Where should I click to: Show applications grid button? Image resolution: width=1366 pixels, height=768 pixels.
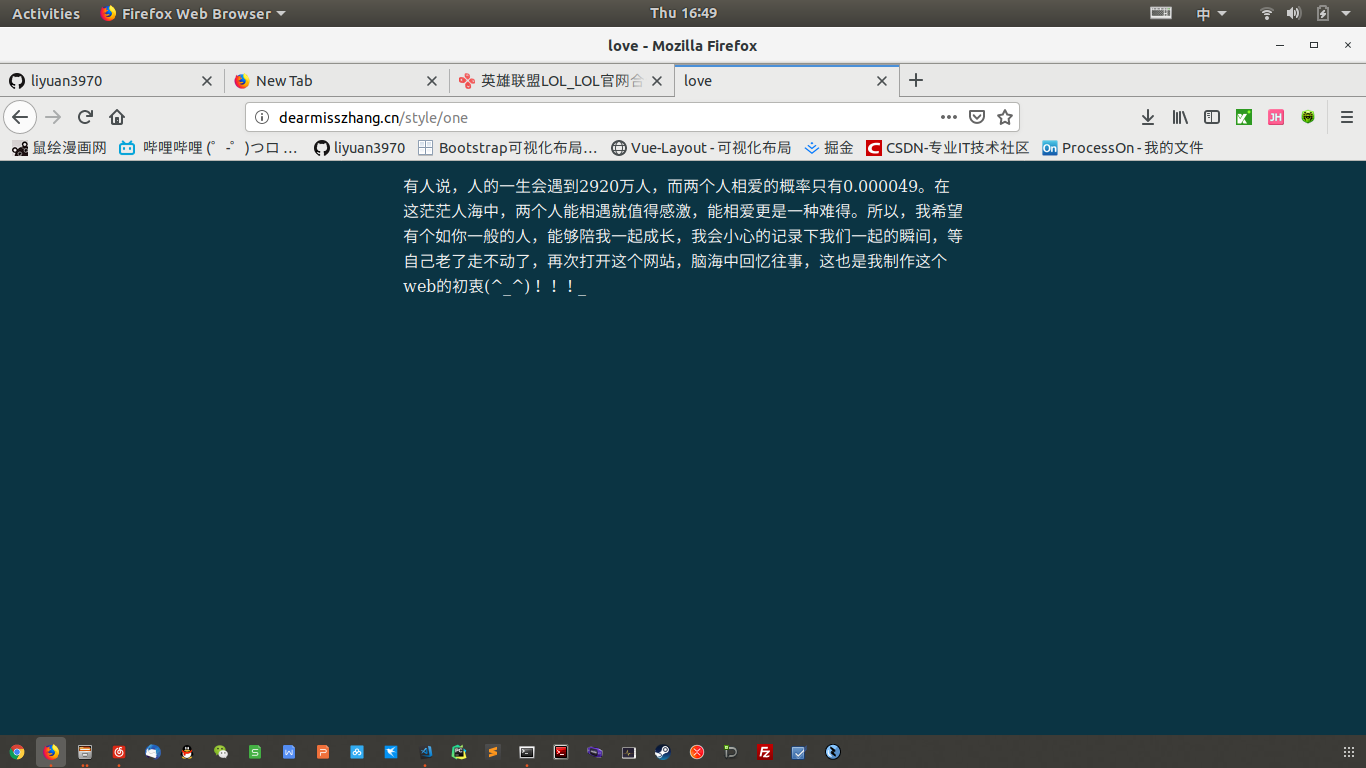point(1348,752)
